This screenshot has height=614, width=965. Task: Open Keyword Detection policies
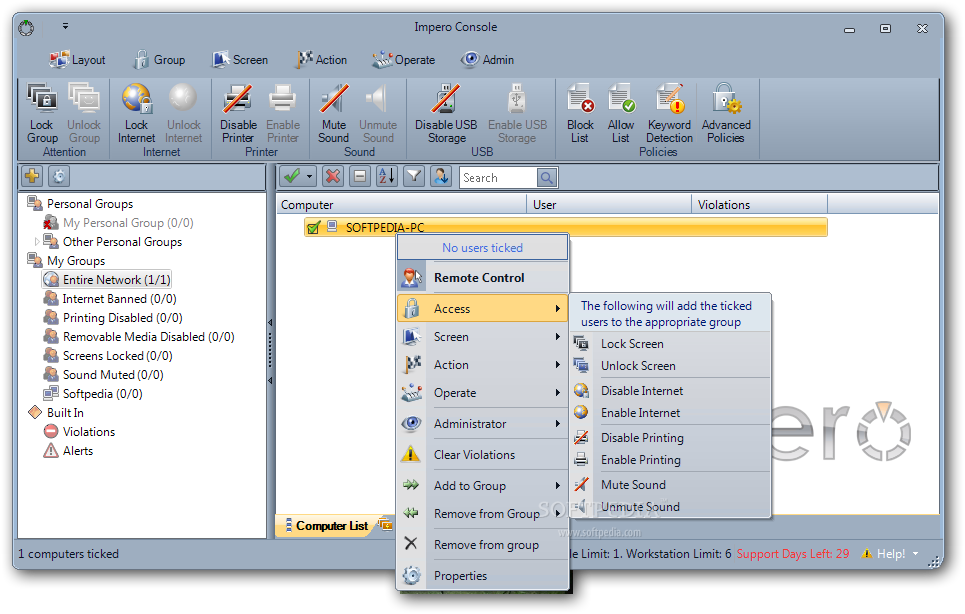670,114
